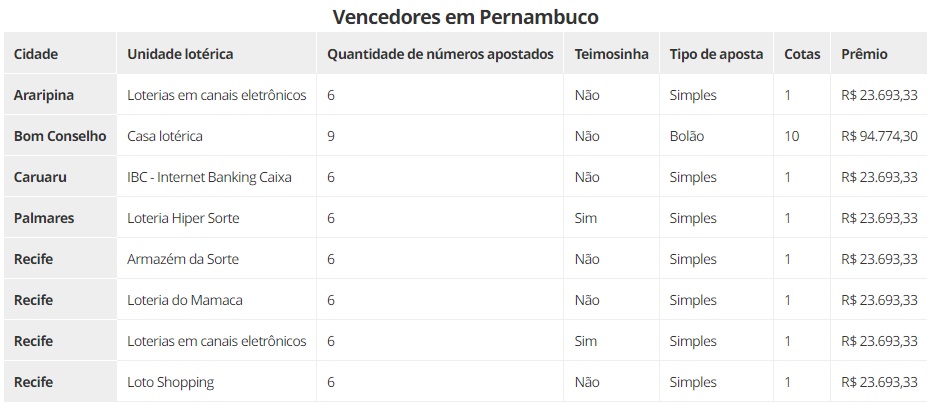The image size is (935, 404).
Task: Click the 'Teimosinha' column header
Action: 611,54
